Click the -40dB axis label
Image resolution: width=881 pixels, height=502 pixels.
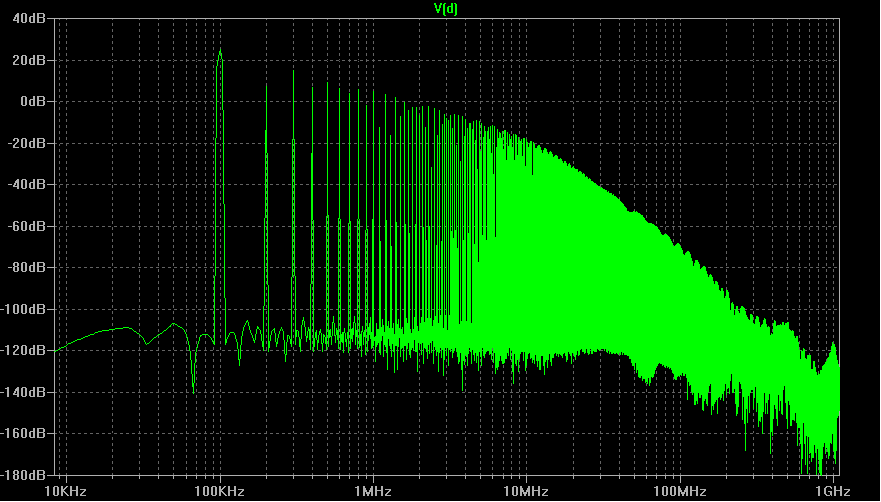[28, 184]
